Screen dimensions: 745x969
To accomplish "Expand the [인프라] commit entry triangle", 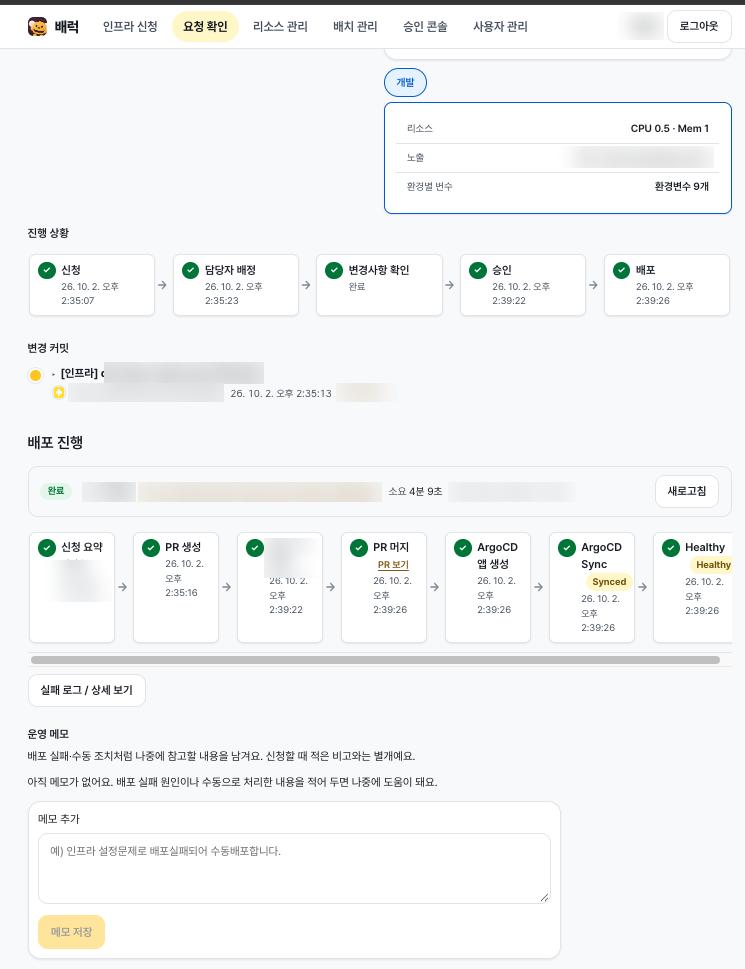I will (x=54, y=374).
